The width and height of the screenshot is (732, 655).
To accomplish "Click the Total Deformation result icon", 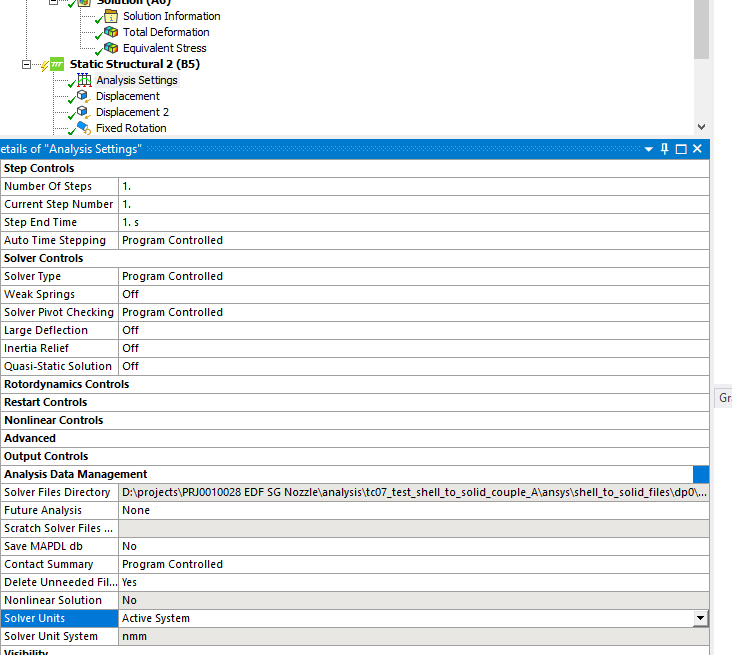I will [x=111, y=32].
